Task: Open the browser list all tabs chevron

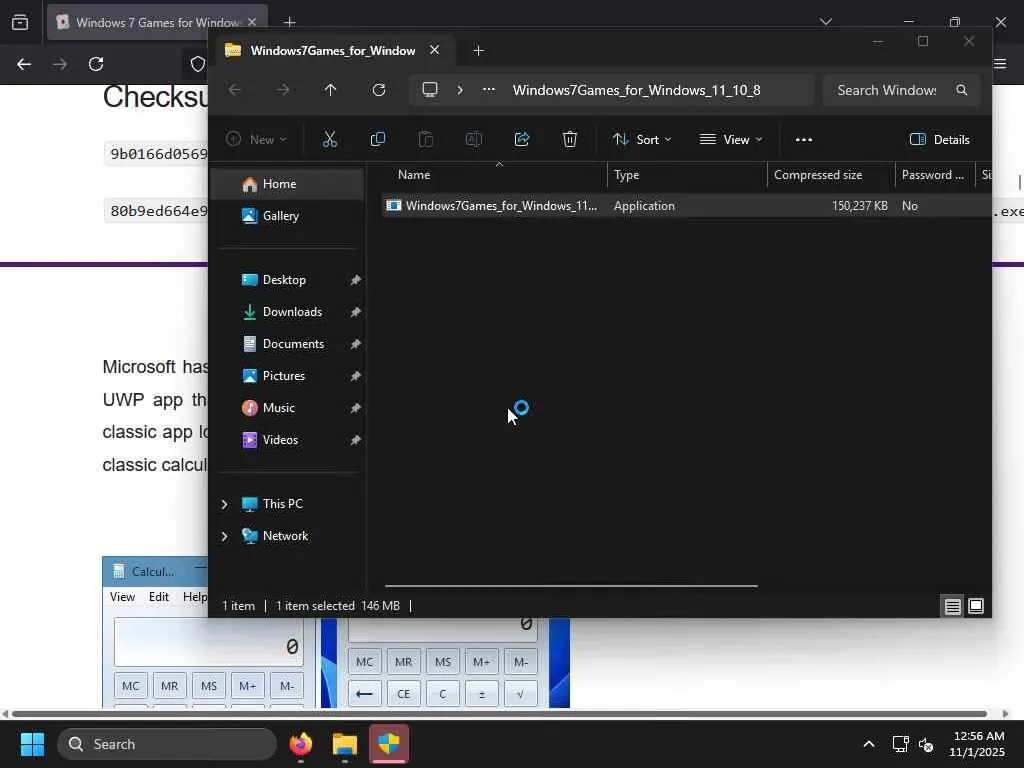Action: pyautogui.click(x=826, y=22)
